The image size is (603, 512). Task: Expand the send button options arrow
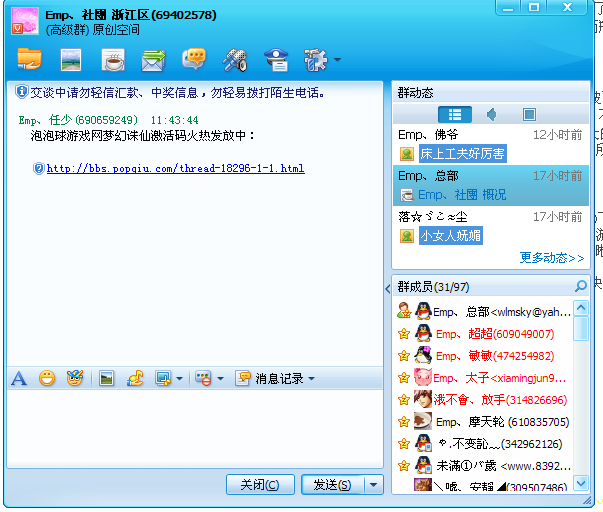click(373, 485)
